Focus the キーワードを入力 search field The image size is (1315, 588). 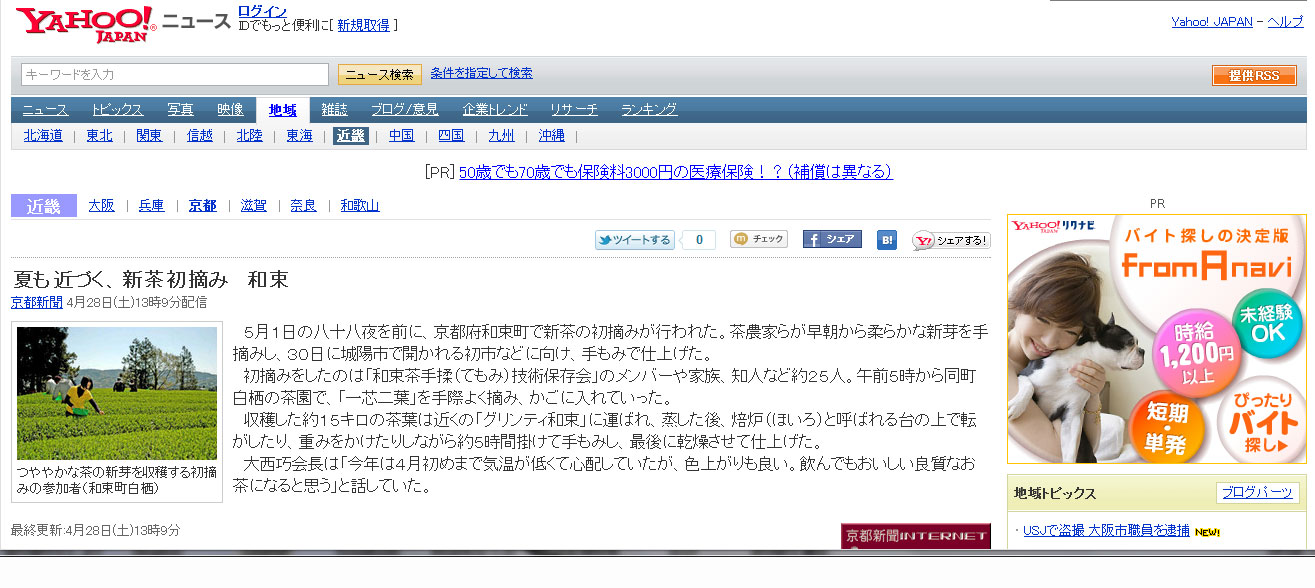tap(175, 75)
